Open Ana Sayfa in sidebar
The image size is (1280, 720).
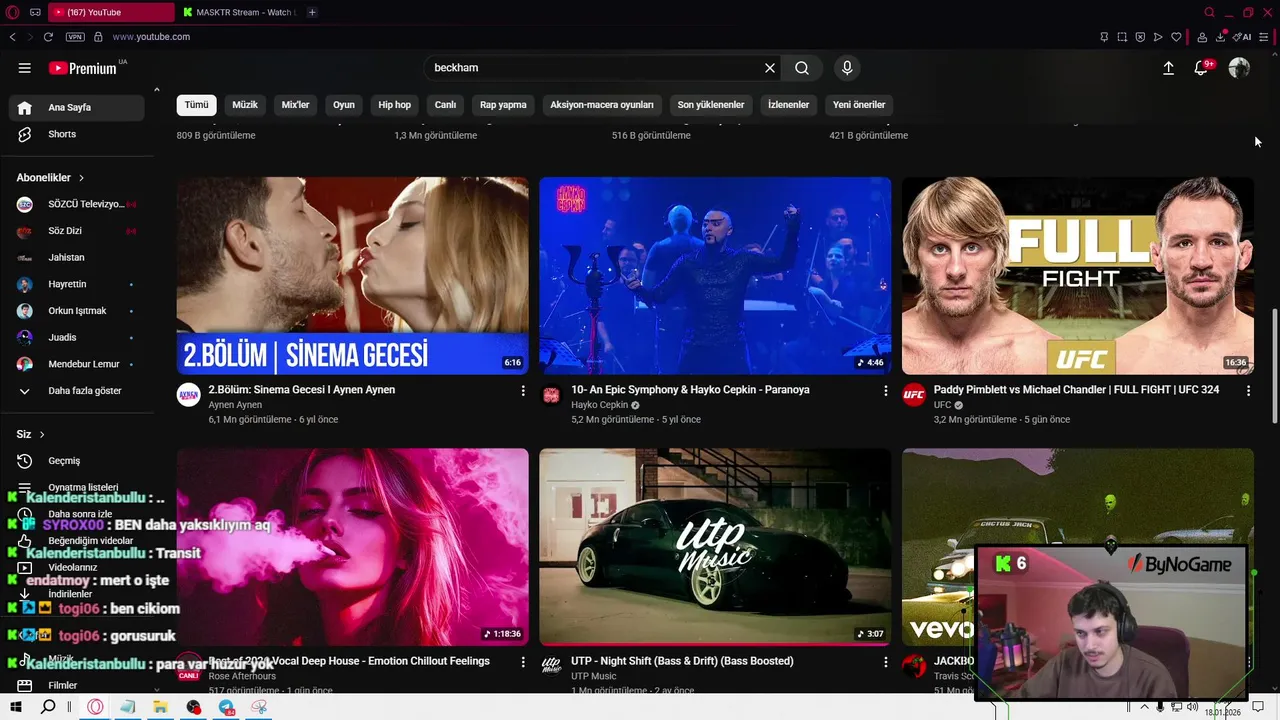(x=78, y=107)
